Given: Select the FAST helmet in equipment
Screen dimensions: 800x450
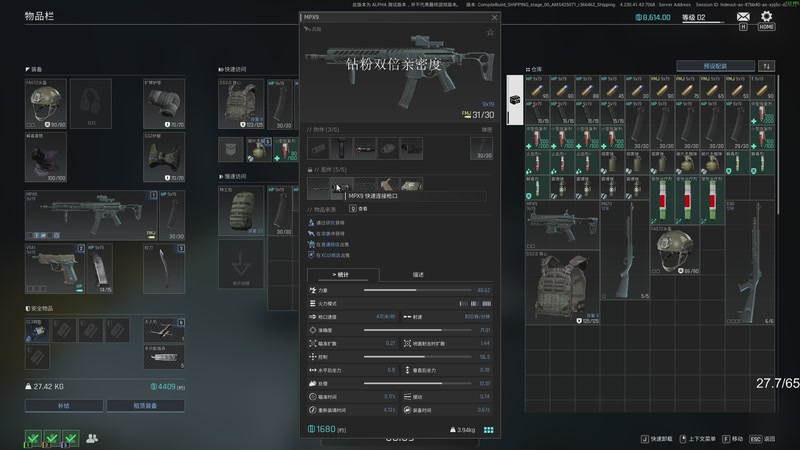Looking at the screenshot, I should [x=46, y=104].
